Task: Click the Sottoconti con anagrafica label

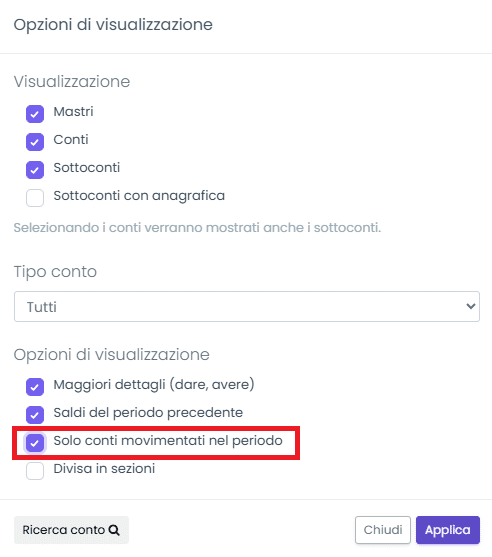Action: click(139, 196)
